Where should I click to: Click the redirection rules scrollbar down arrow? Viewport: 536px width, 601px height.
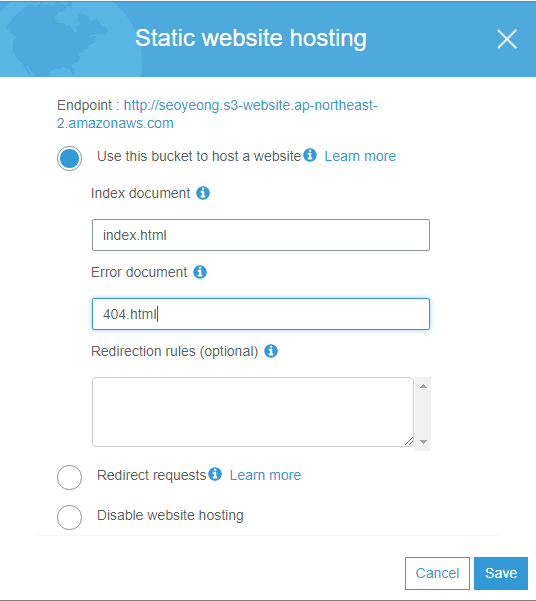423,442
